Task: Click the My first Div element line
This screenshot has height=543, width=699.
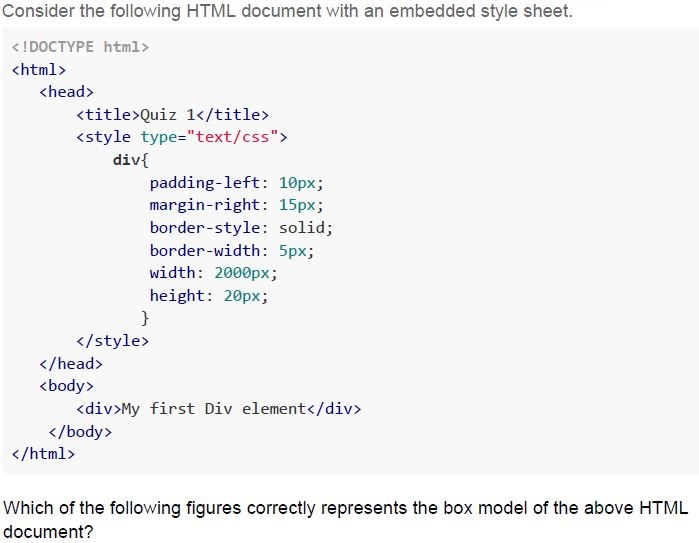Action: pyautogui.click(x=218, y=409)
